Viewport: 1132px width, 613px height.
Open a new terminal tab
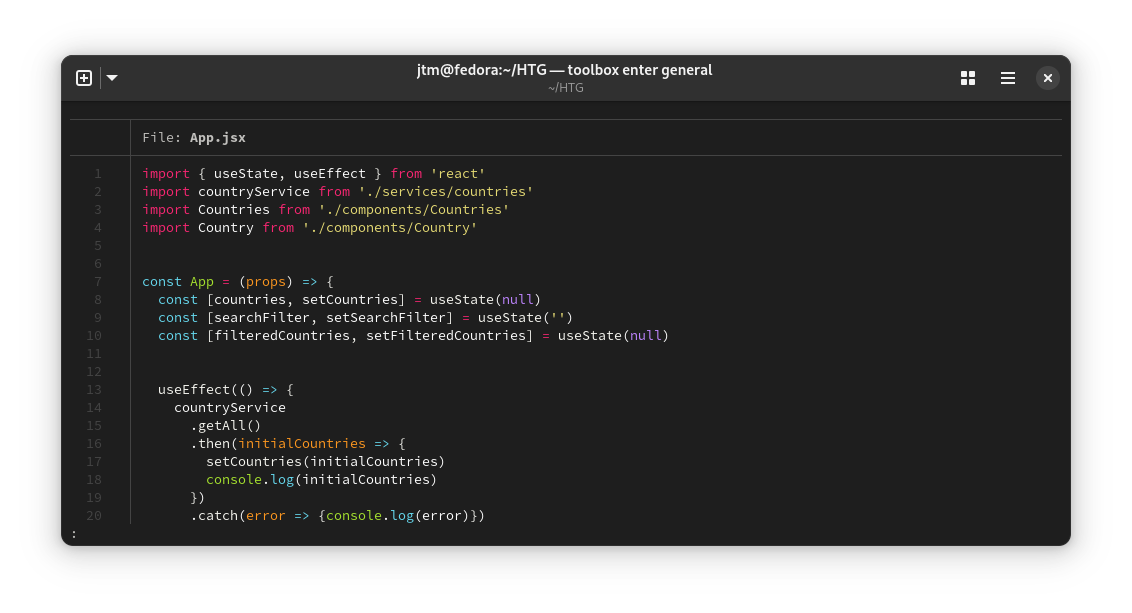(84, 78)
